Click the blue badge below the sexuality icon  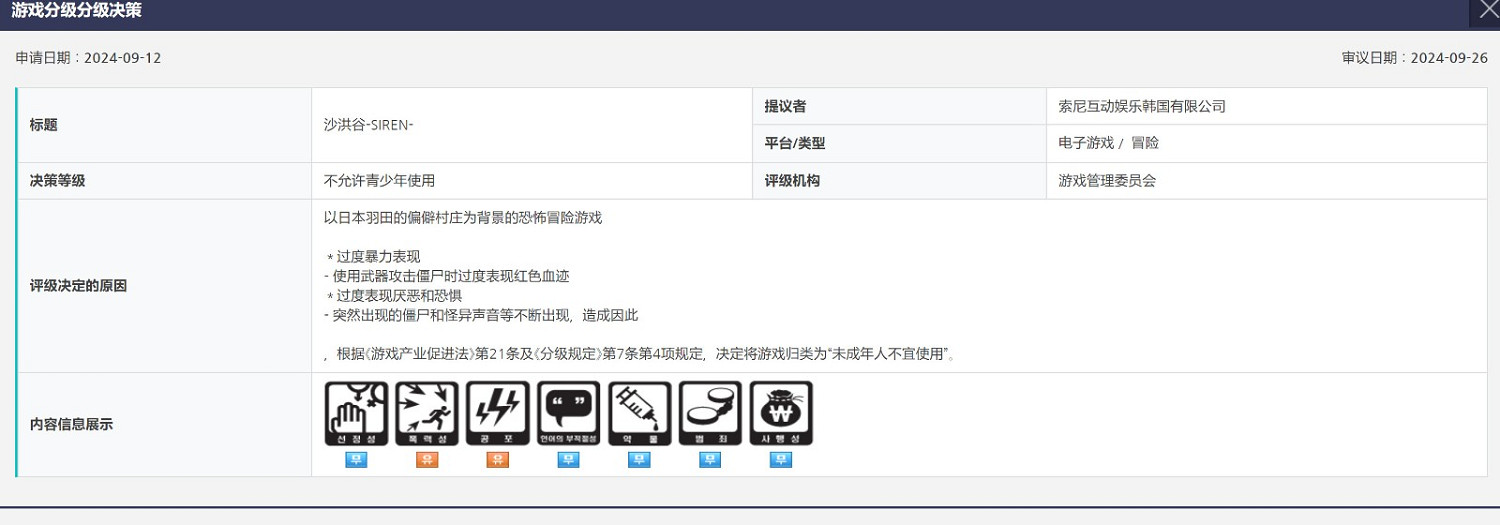click(x=356, y=460)
